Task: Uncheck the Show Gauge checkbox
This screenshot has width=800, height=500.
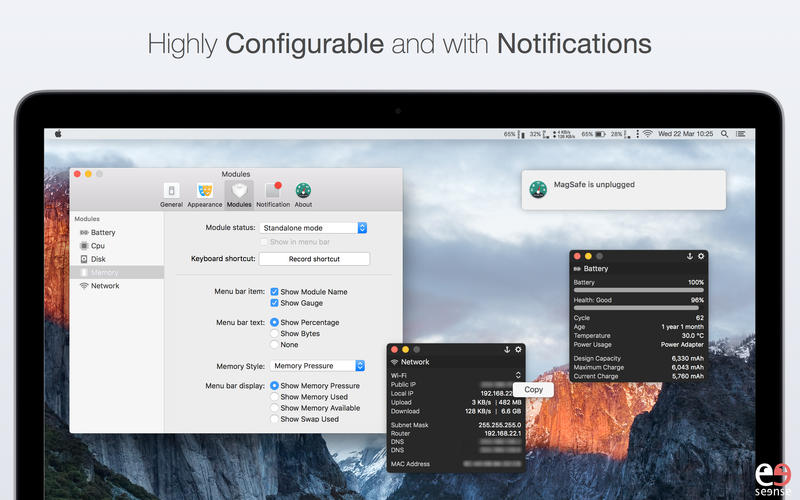Action: [x=275, y=303]
